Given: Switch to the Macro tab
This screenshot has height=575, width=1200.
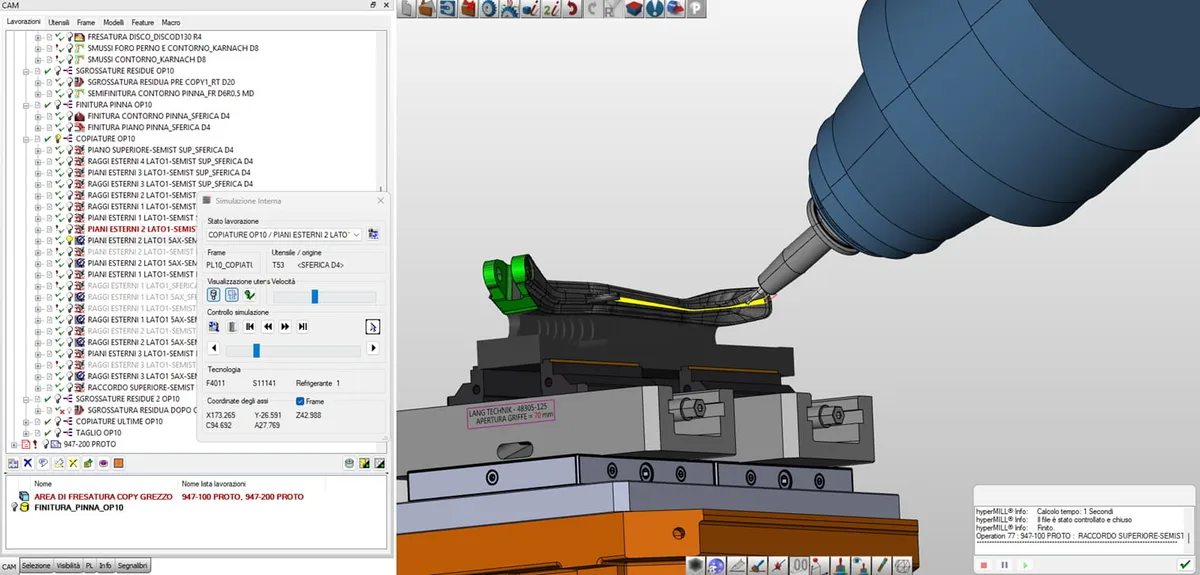Looking at the screenshot, I should [171, 22].
